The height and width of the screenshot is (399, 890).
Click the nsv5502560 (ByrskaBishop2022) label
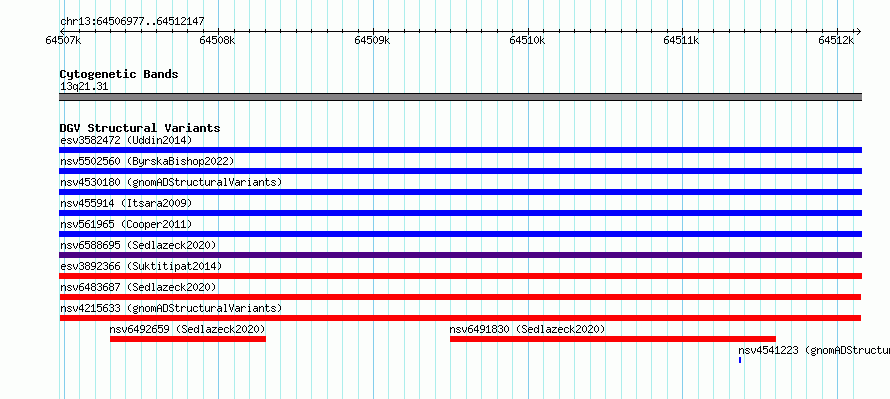pos(147,161)
